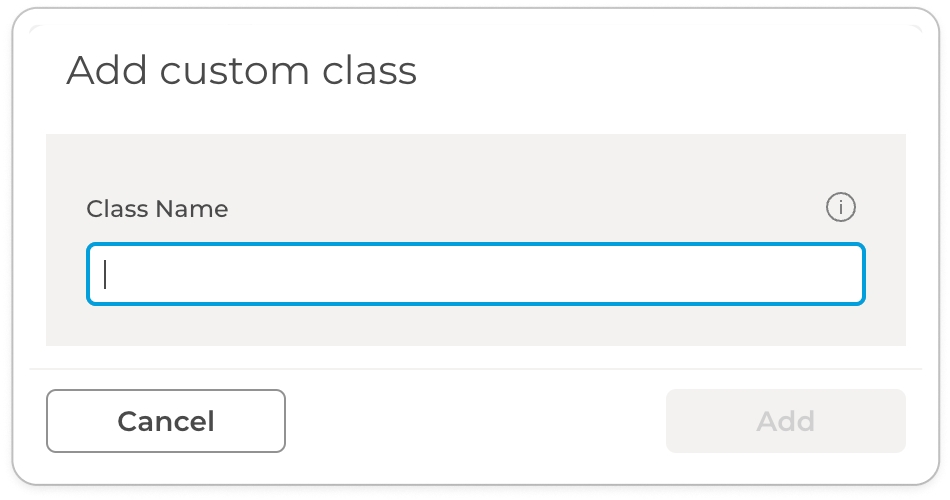This screenshot has height=500, width=950.
Task: Select the 'Add custom class' heading text
Action: click(x=241, y=71)
